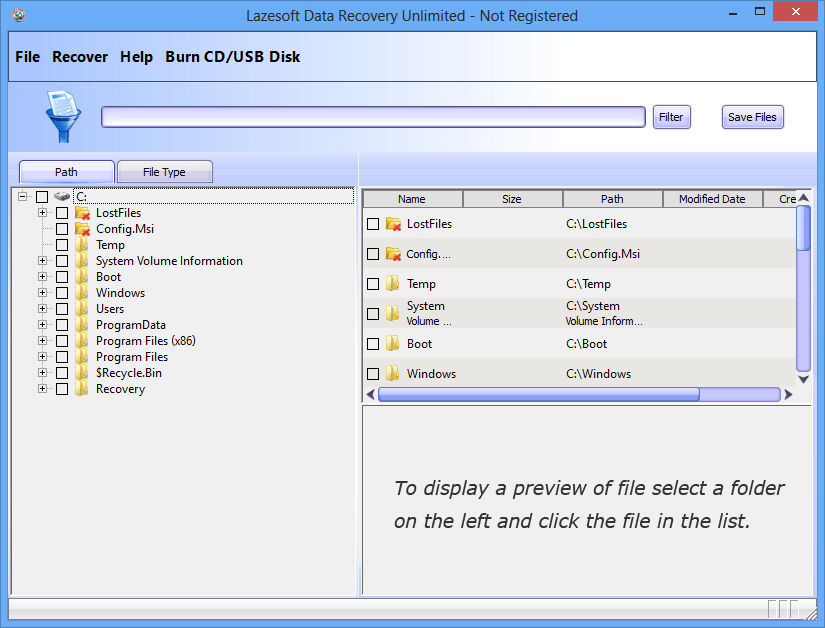Viewport: 825px width, 628px height.
Task: Check the Windows entry in the tree
Action: tap(62, 292)
